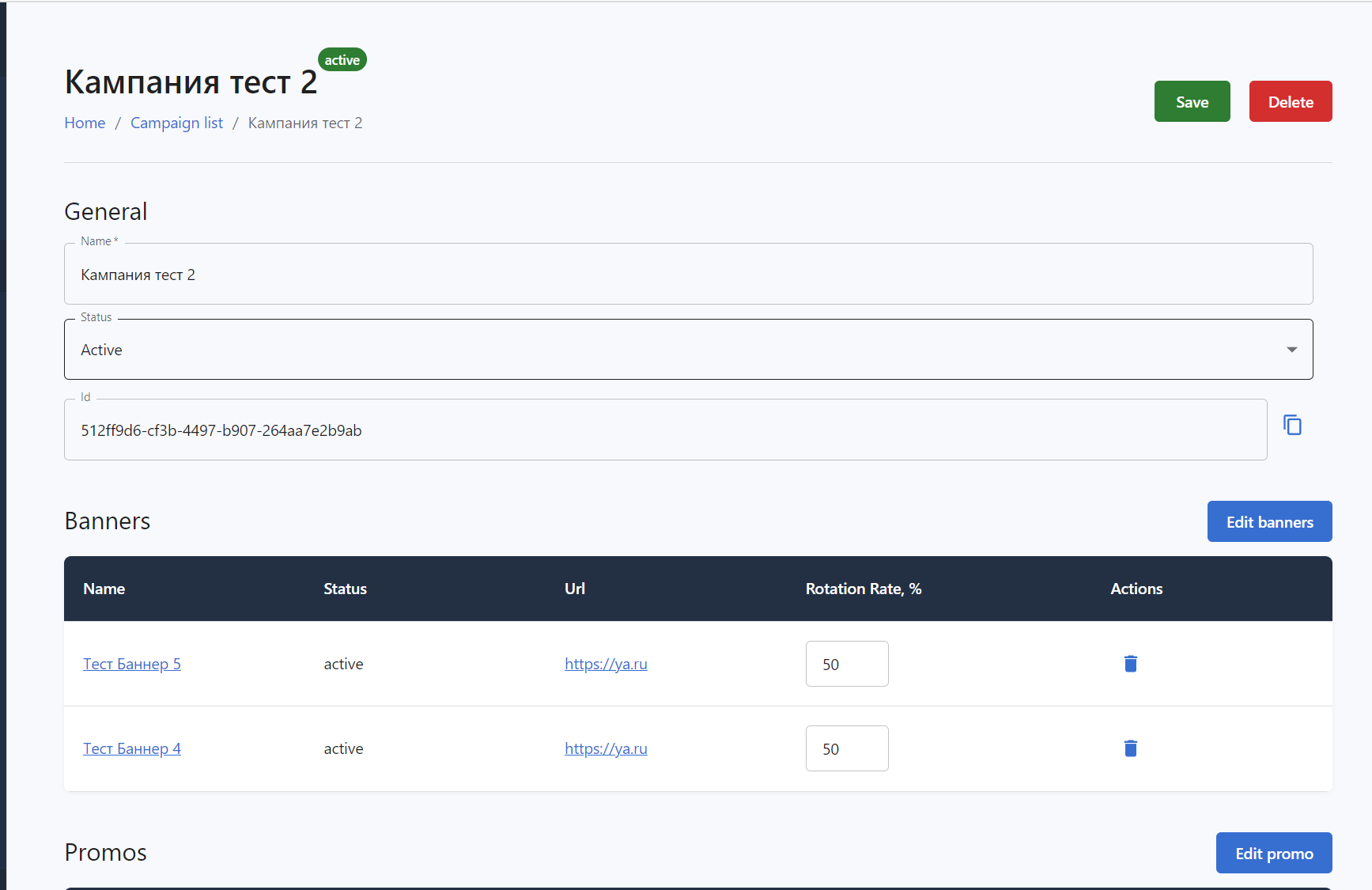Open Edit banners
Image resolution: width=1372 pixels, height=890 pixels.
1269,522
